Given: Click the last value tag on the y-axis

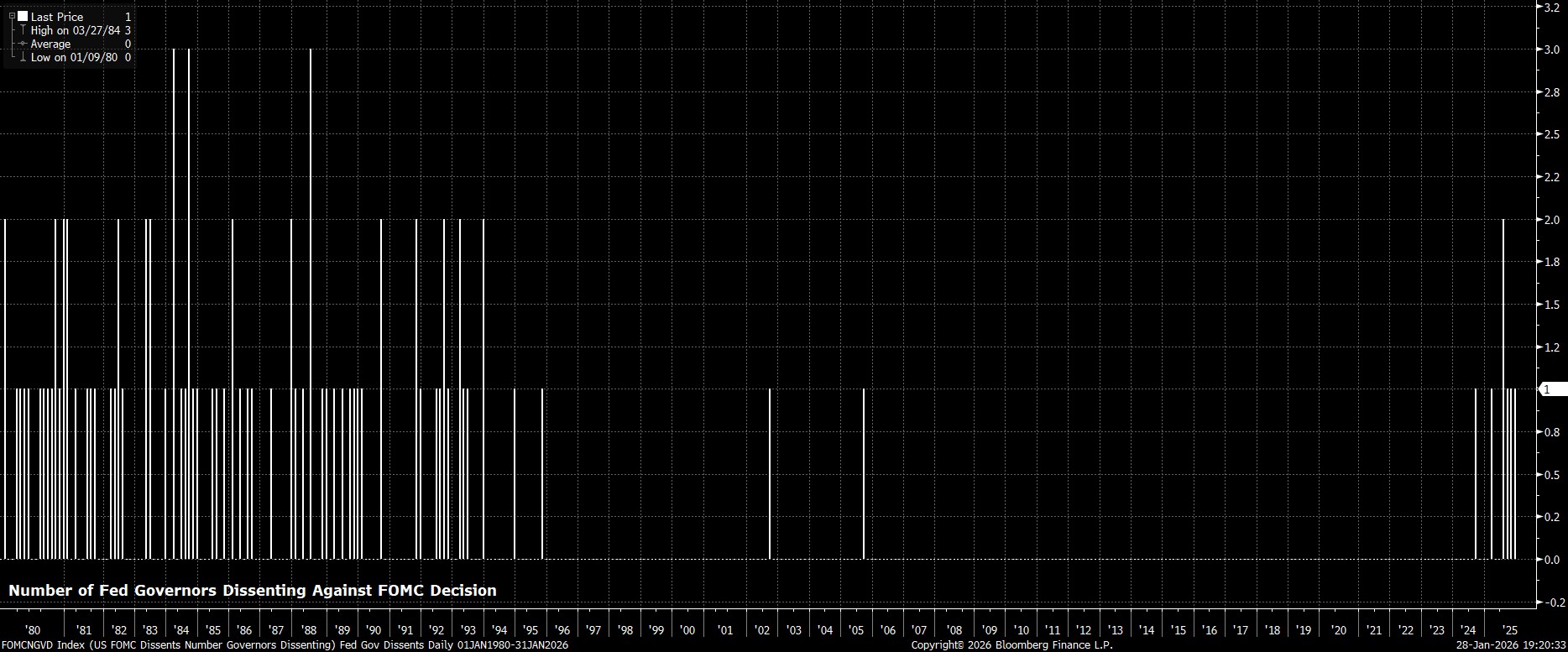Looking at the screenshot, I should (1553, 389).
